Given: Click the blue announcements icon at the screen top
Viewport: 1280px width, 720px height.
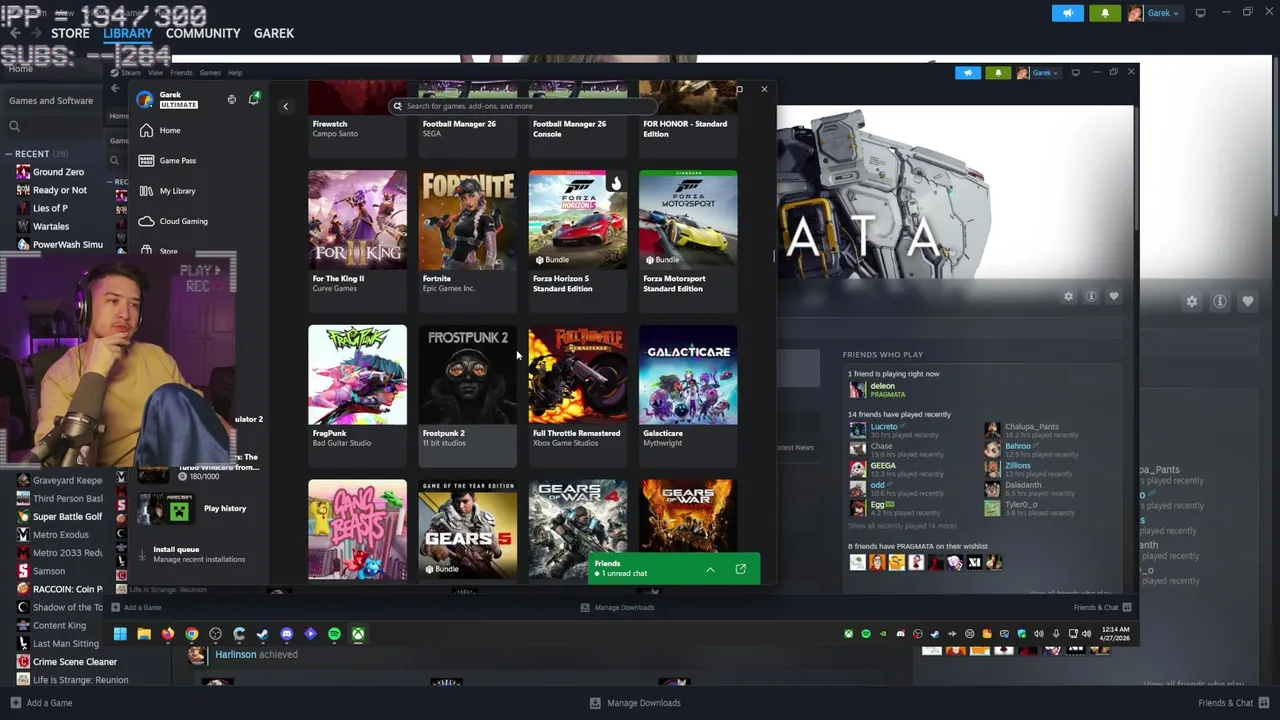Looking at the screenshot, I should 1067,13.
